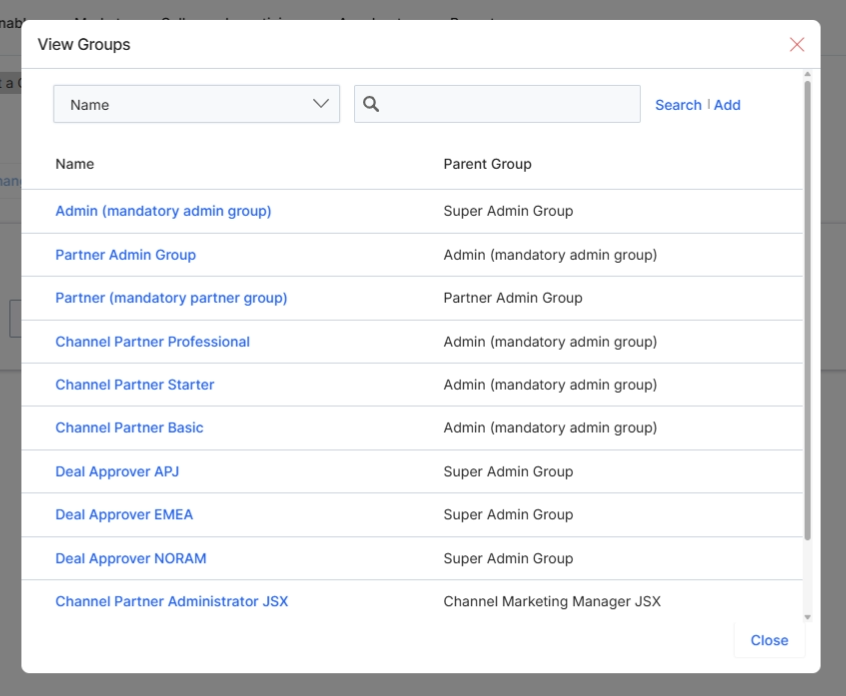The height and width of the screenshot is (696, 846).
Task: Open Channel Partner Professional group
Action: tap(152, 342)
